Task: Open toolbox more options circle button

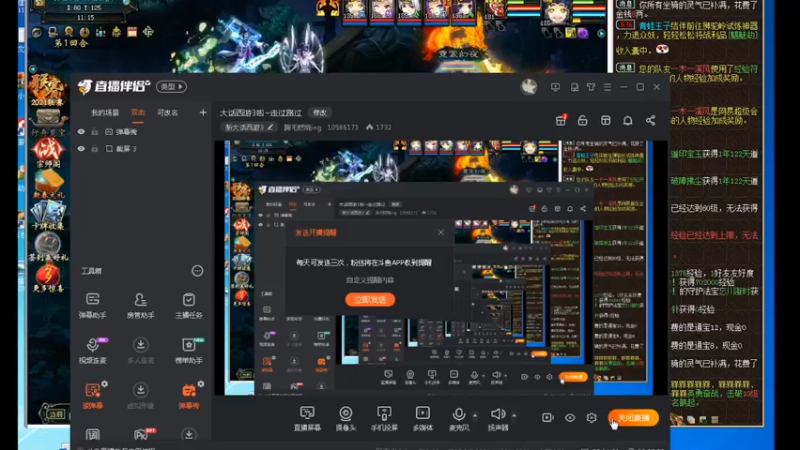Action: (197, 271)
